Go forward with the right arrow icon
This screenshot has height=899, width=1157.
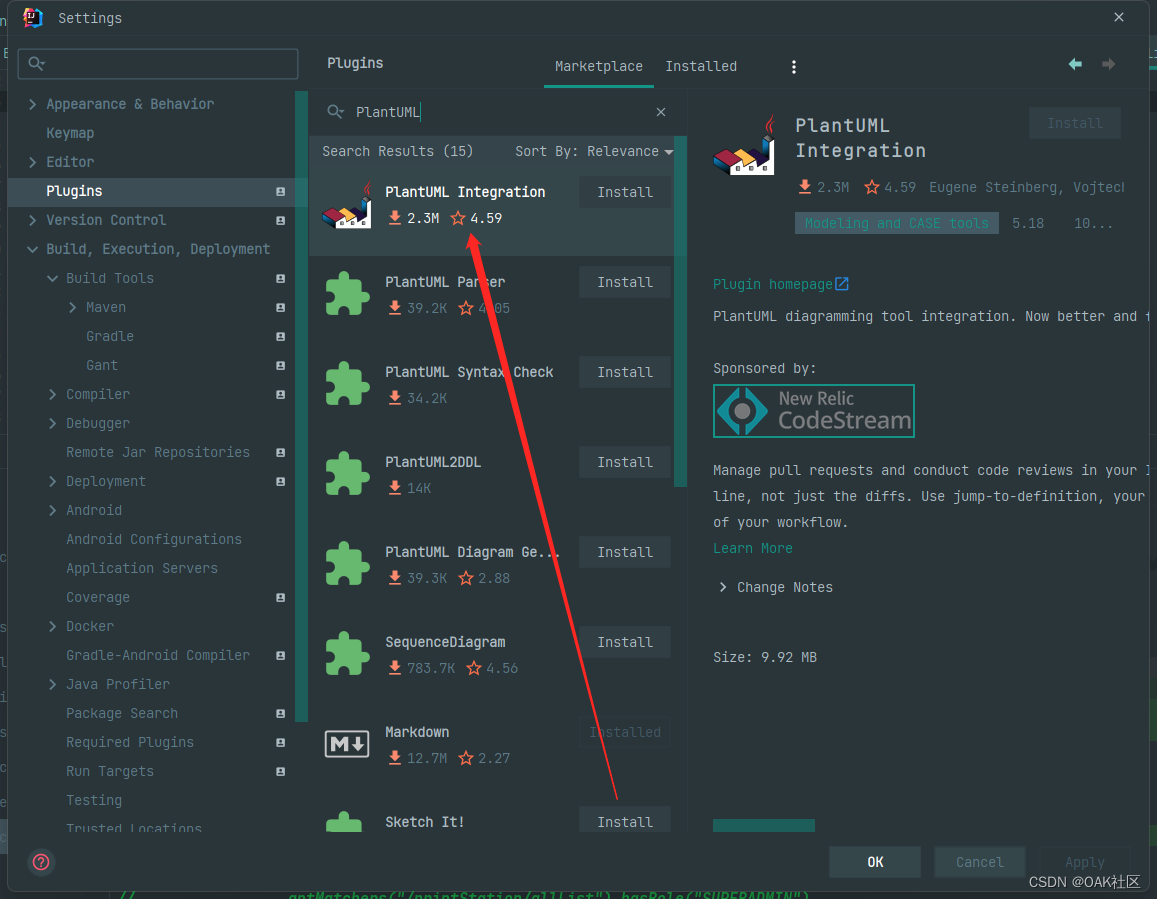1108,64
